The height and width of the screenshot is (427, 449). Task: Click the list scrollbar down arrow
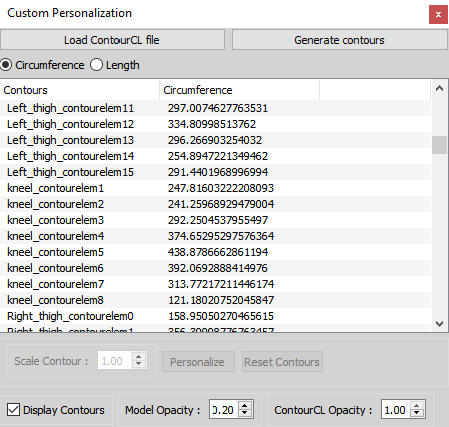439,324
